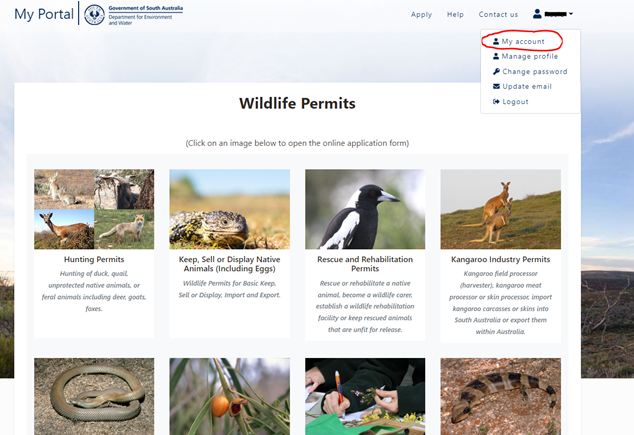
Task: Select Change password from dropdown menu
Action: pyautogui.click(x=534, y=72)
